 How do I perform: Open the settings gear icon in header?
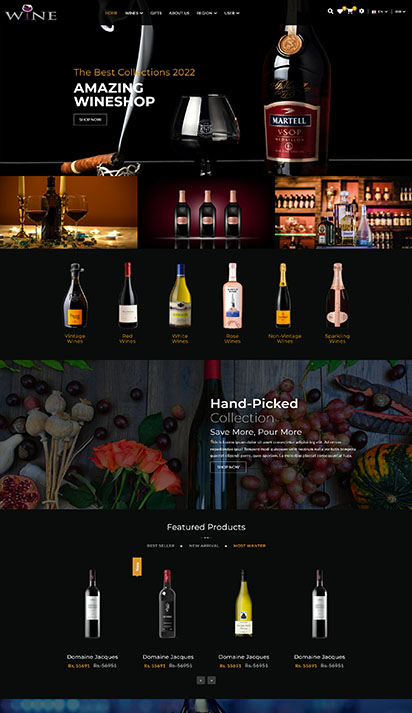pyautogui.click(x=362, y=11)
